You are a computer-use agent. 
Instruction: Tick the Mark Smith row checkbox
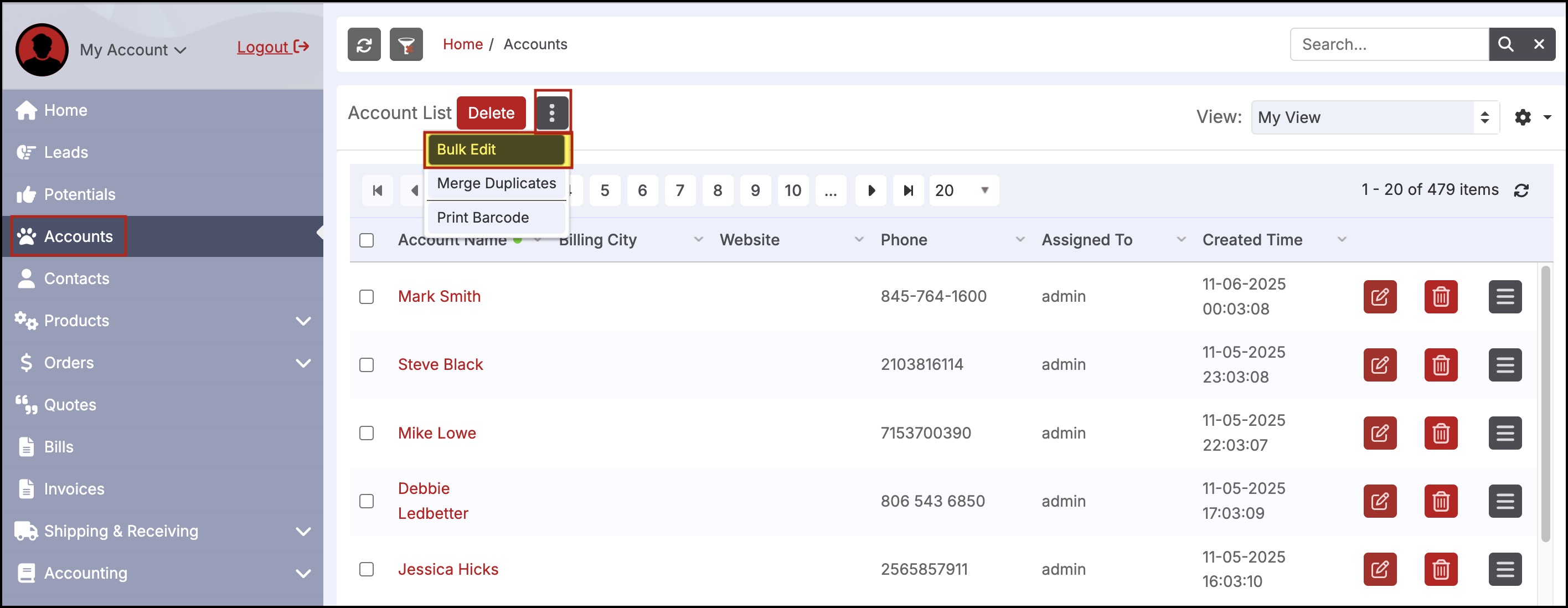[367, 297]
